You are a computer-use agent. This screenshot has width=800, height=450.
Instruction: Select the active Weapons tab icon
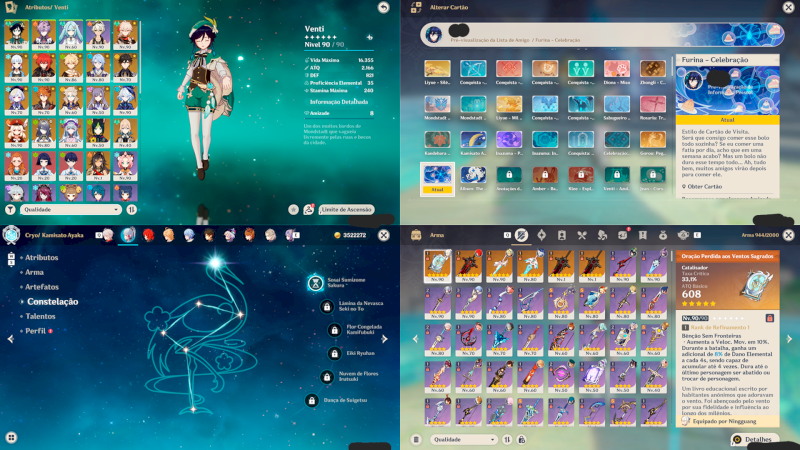(x=521, y=235)
